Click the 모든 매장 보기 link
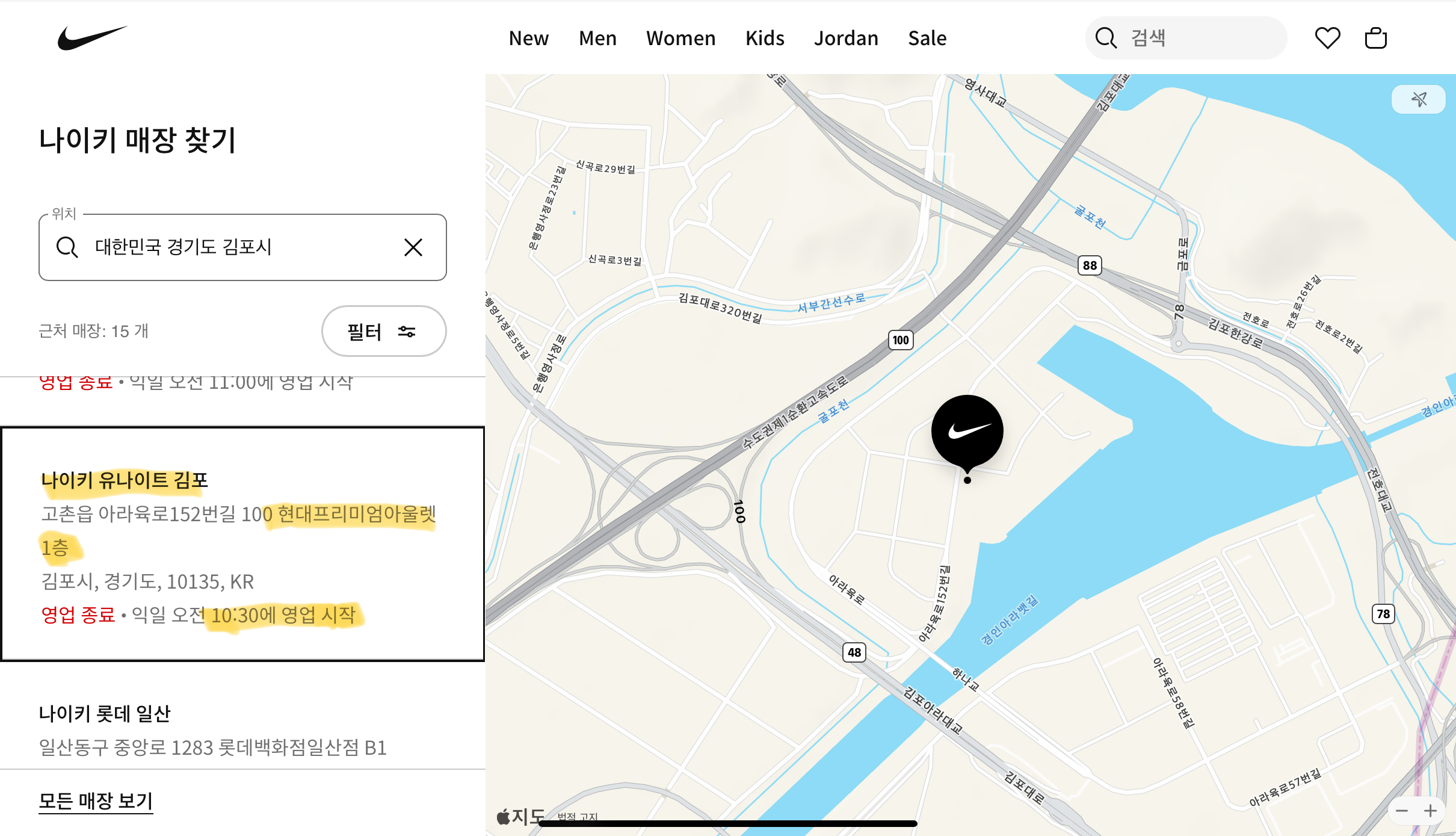Image resolution: width=1456 pixels, height=836 pixels. [x=96, y=801]
